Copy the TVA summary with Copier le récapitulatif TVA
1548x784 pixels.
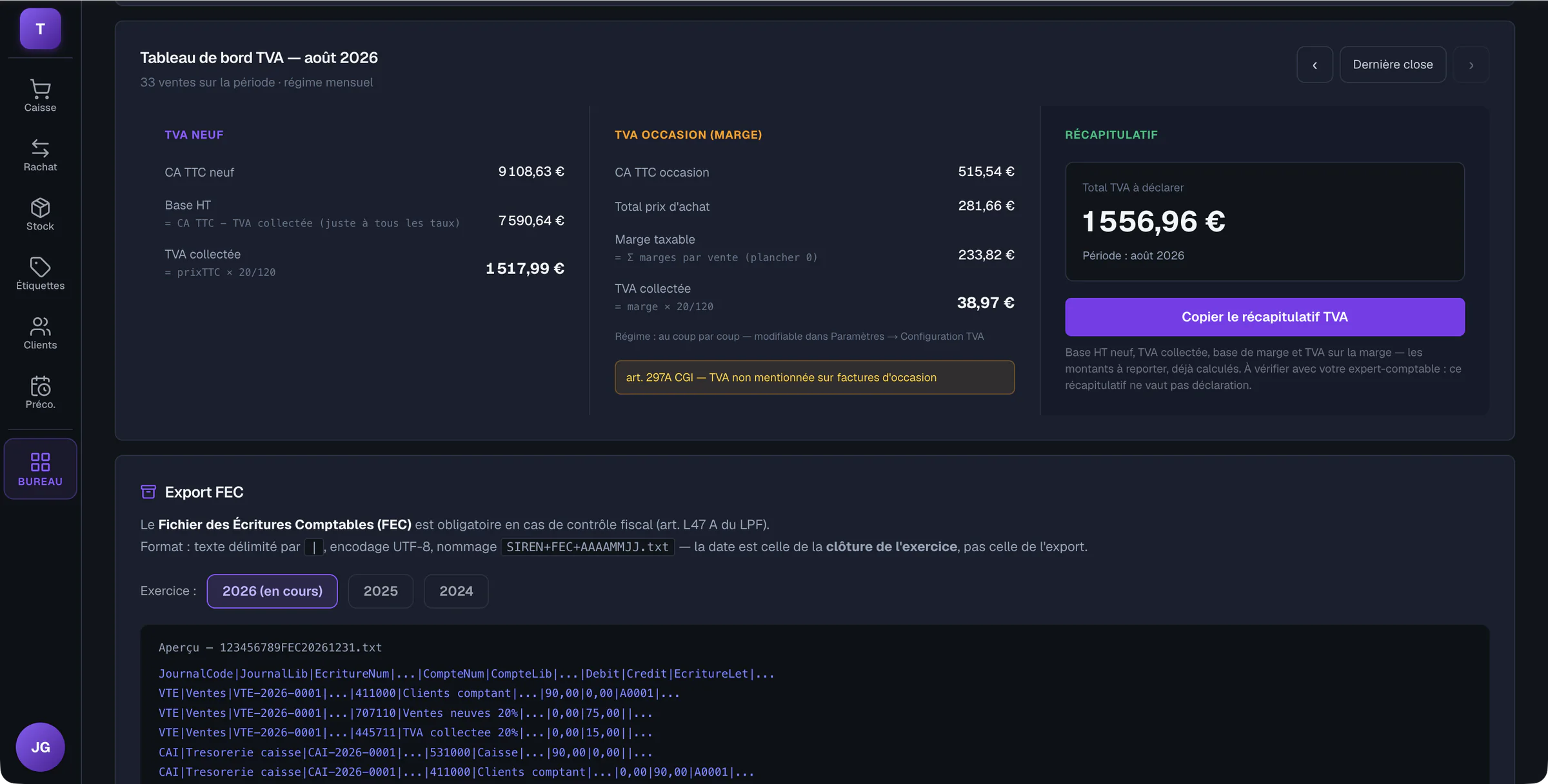[1264, 317]
